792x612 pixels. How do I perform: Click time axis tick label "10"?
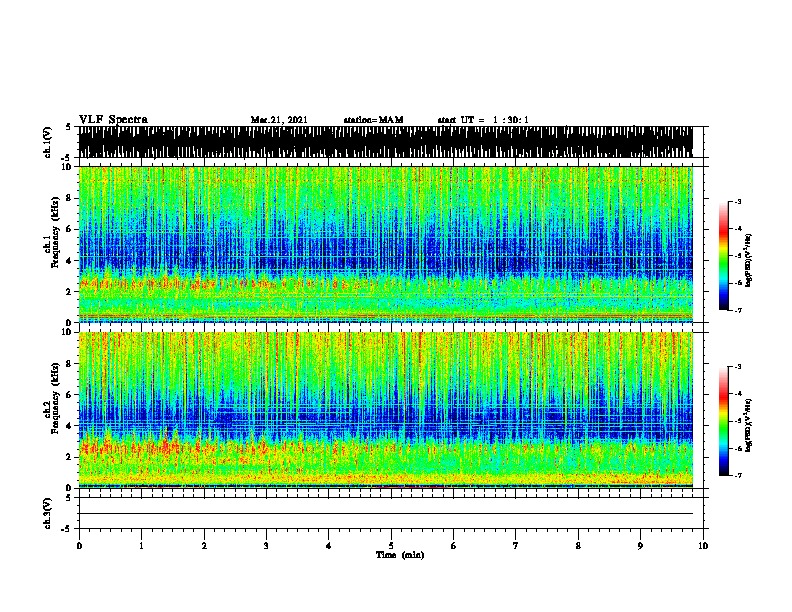tap(703, 546)
